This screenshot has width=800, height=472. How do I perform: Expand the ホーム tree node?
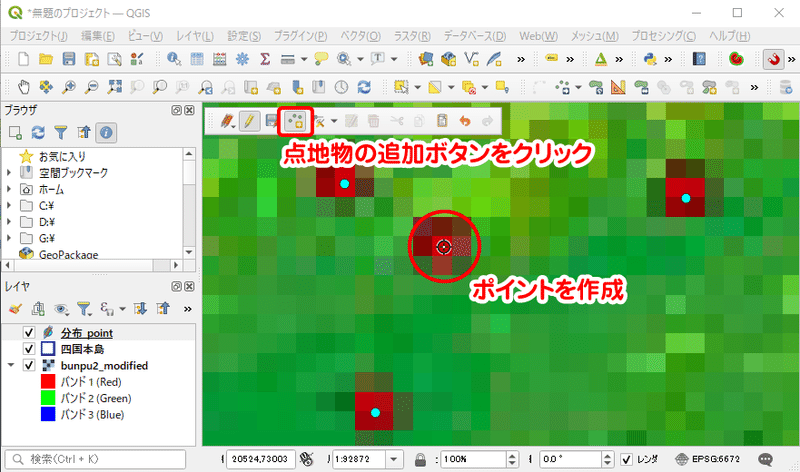(x=9, y=189)
